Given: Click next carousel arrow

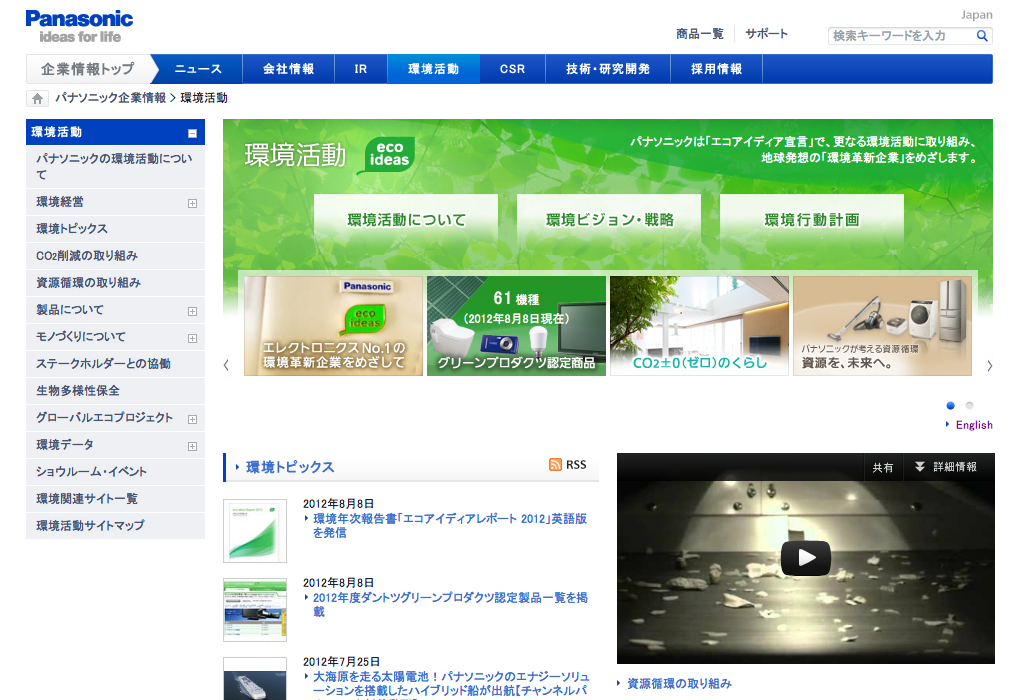Looking at the screenshot, I should [x=989, y=366].
